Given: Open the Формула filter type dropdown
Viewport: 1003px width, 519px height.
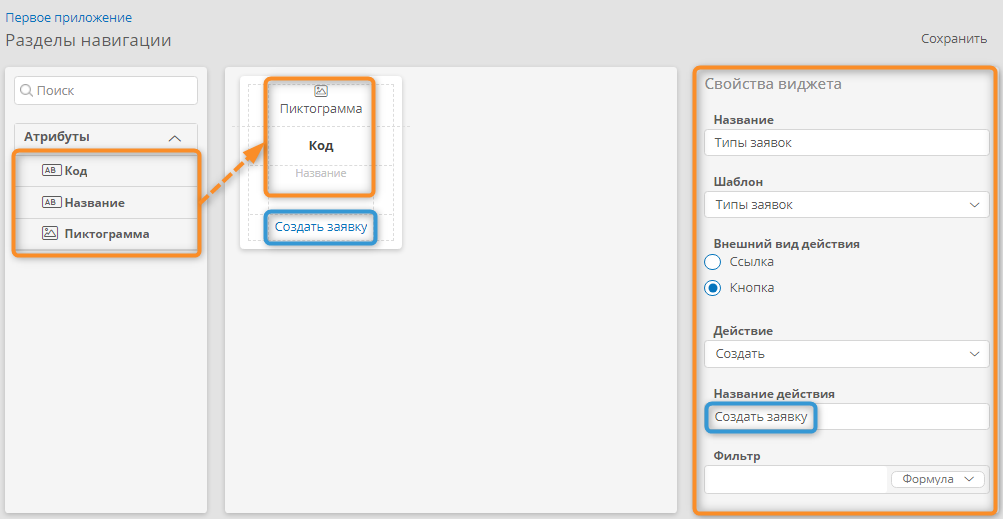Looking at the screenshot, I should pyautogui.click(x=937, y=480).
